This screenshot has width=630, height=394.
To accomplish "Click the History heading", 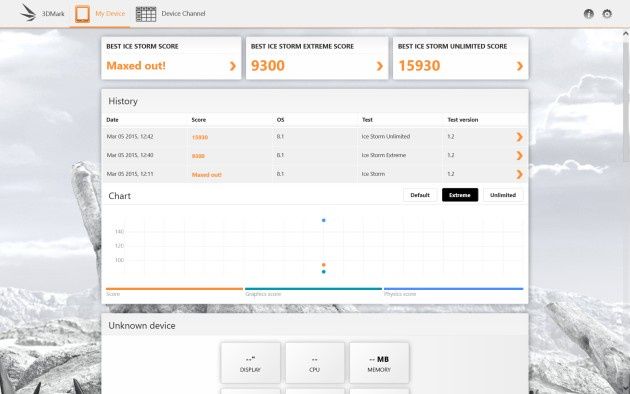I will (x=123, y=101).
